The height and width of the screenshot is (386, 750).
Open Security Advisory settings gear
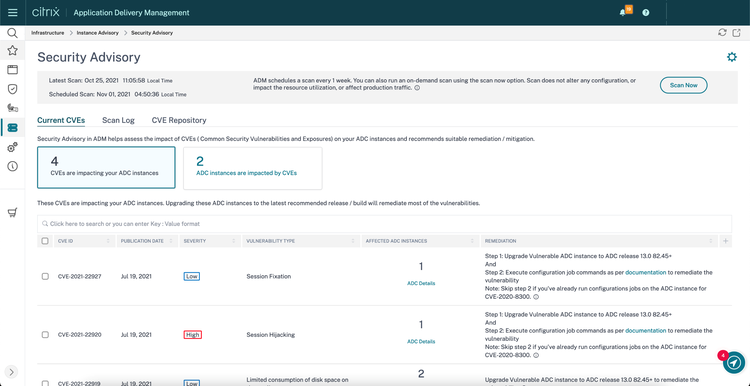732,57
